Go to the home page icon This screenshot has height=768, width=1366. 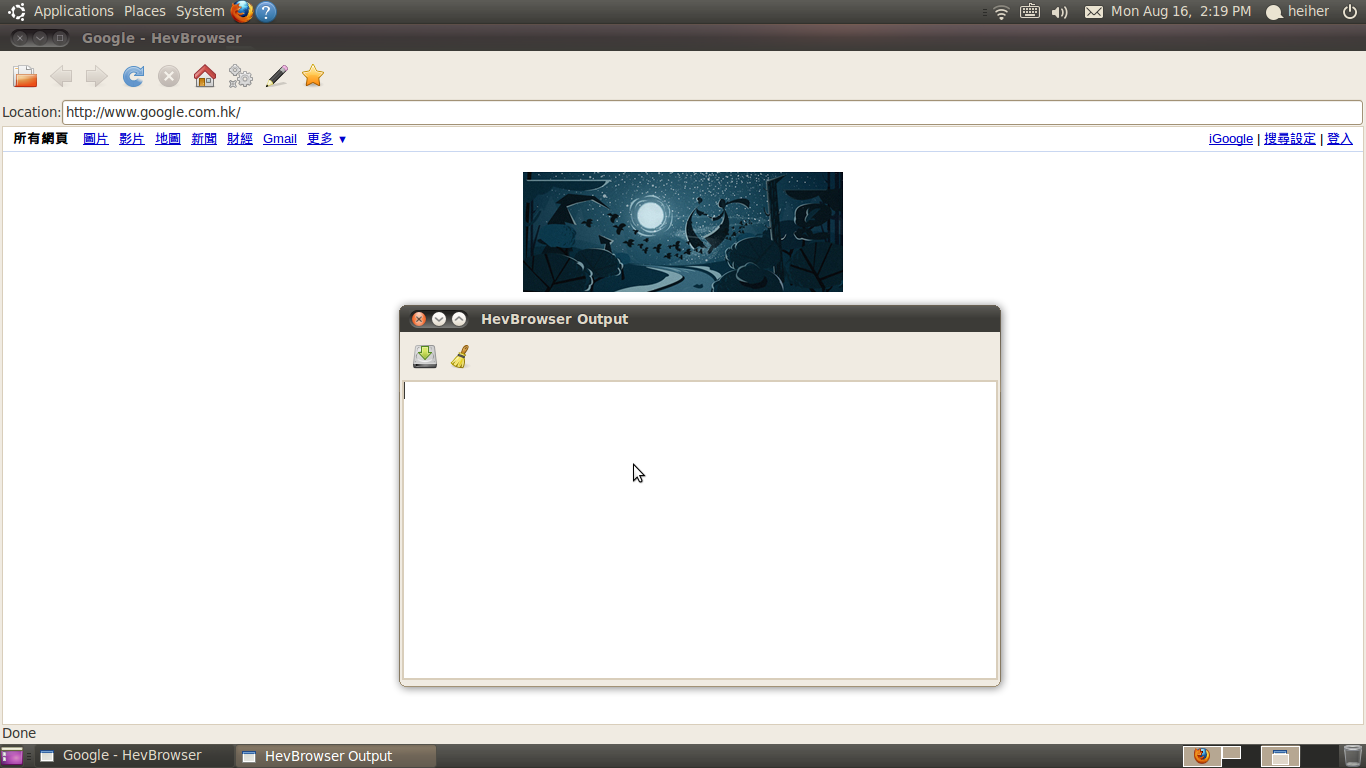pos(205,76)
